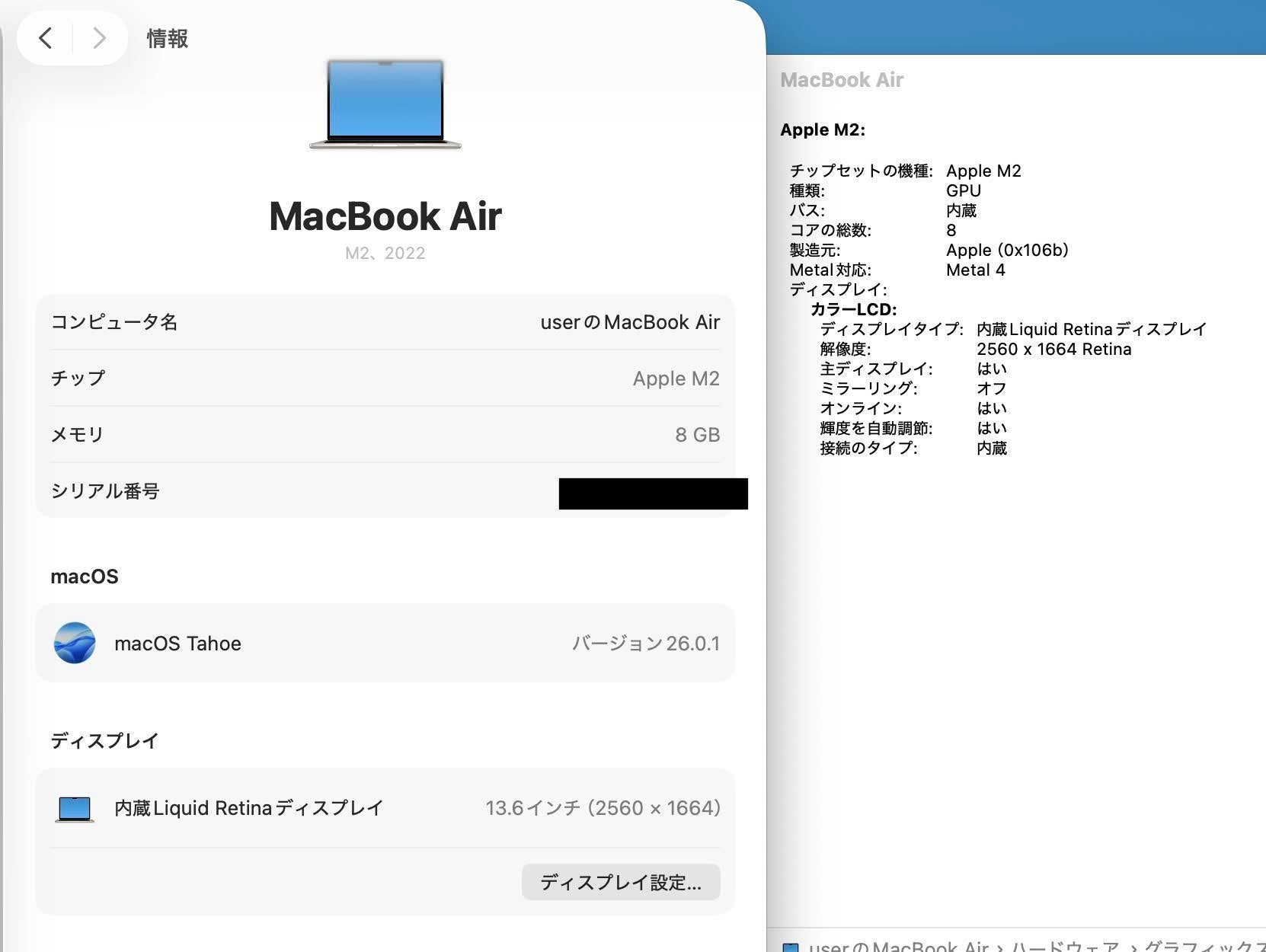Click the computer name userのMacBook Air field
This screenshot has height=952, width=1266.
point(629,322)
